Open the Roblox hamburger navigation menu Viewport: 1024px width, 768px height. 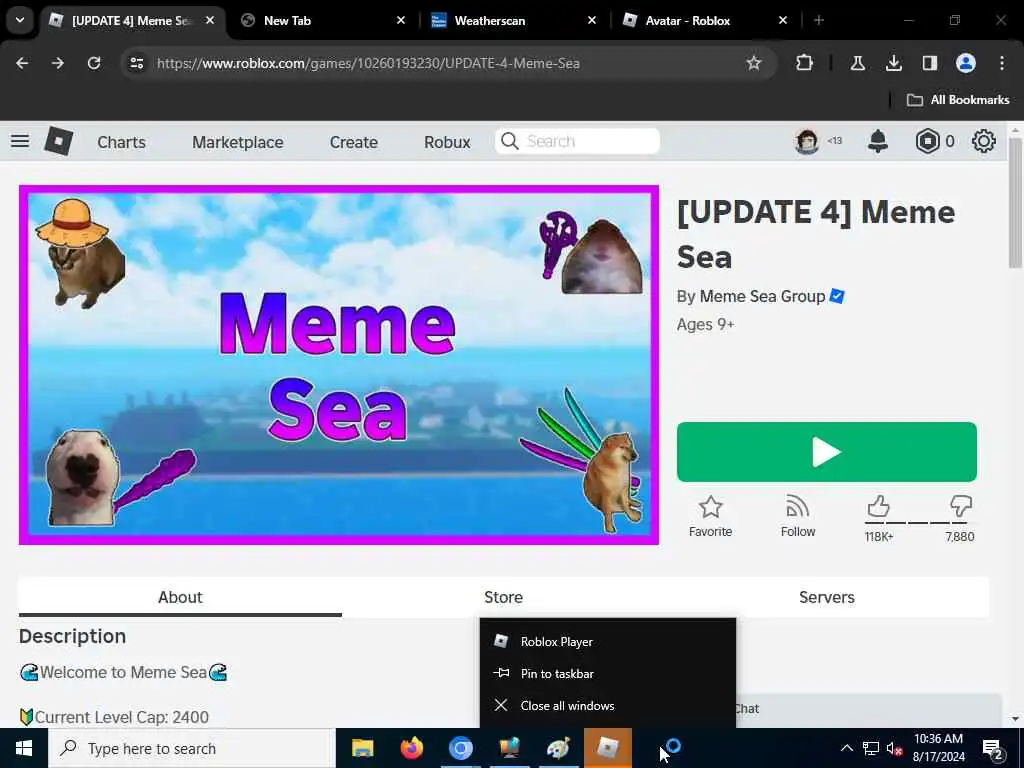[x=20, y=141]
